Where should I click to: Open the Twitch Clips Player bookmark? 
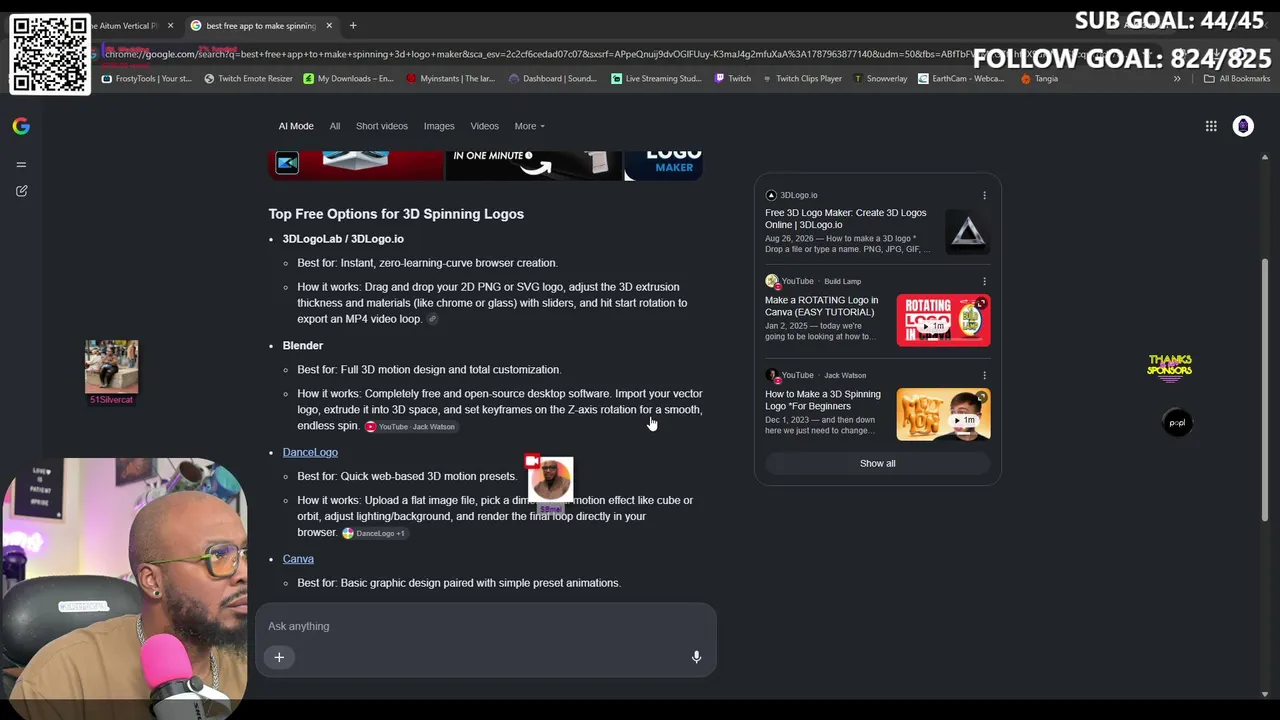tap(802, 78)
